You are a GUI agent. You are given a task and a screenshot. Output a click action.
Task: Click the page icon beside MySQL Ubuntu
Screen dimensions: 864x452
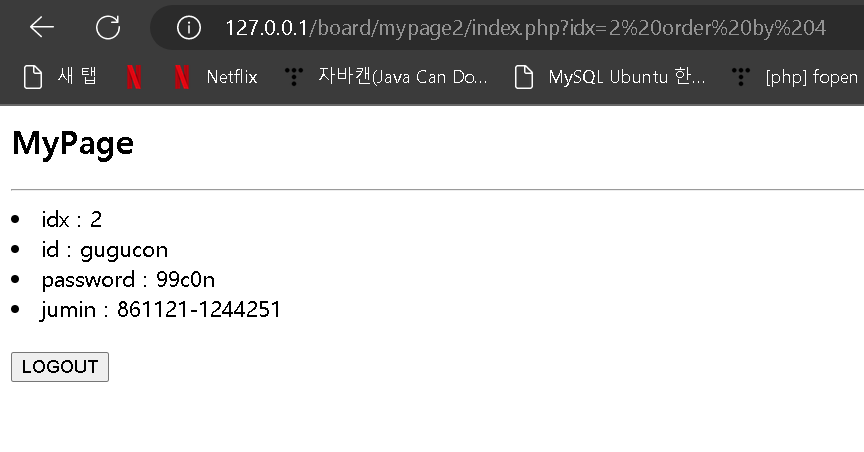(x=524, y=77)
